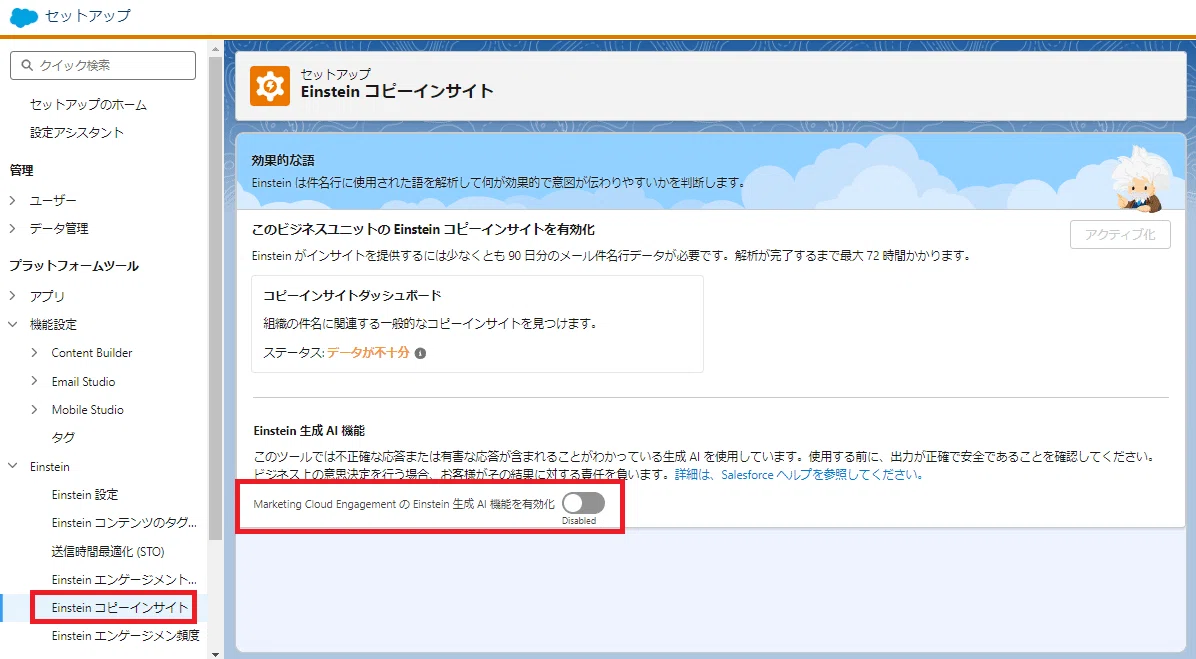Image resolution: width=1196 pixels, height=659 pixels.
Task: Click the sidebar scrollbar down arrow
Action: click(215, 654)
